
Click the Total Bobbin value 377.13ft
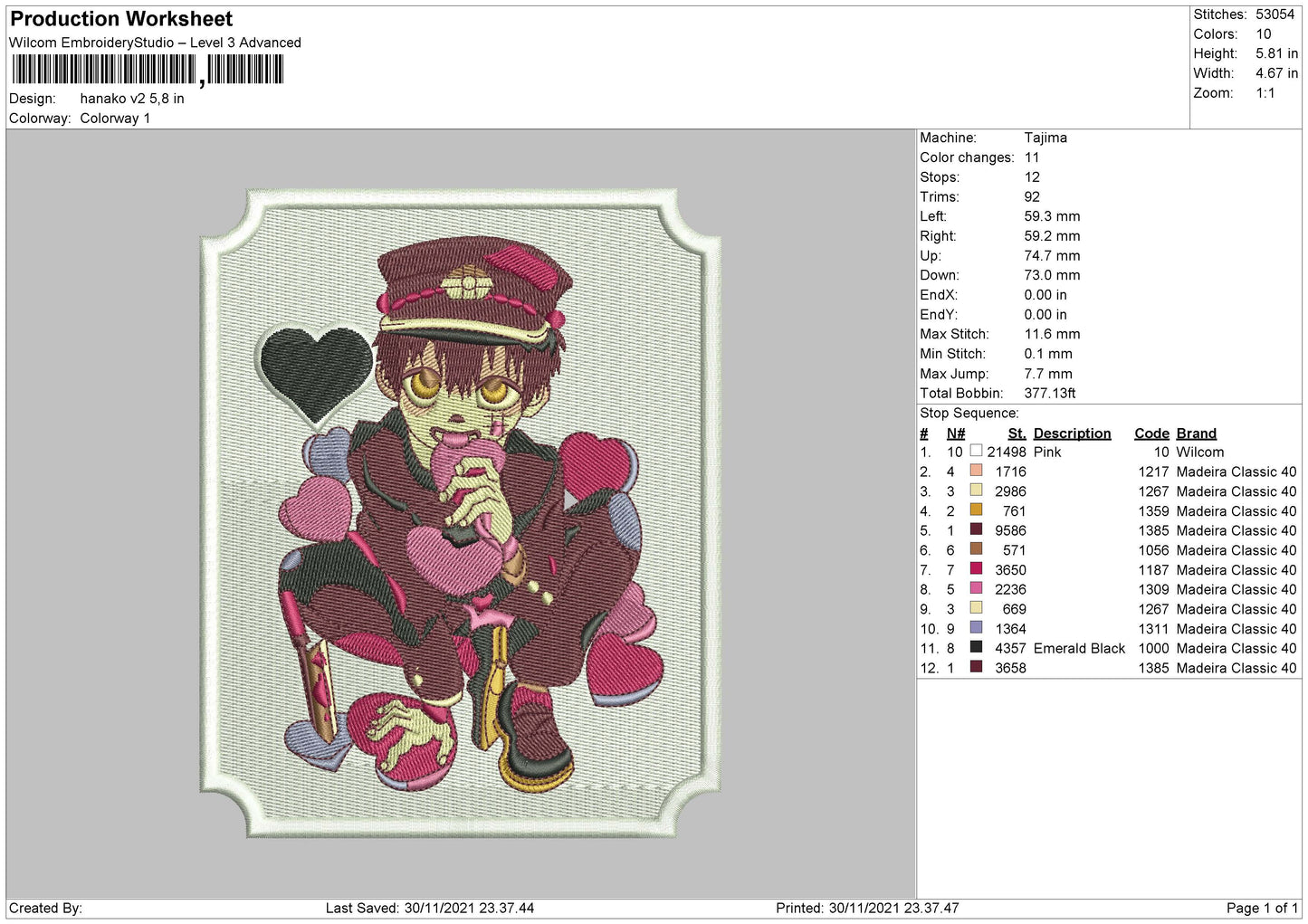point(1050,393)
